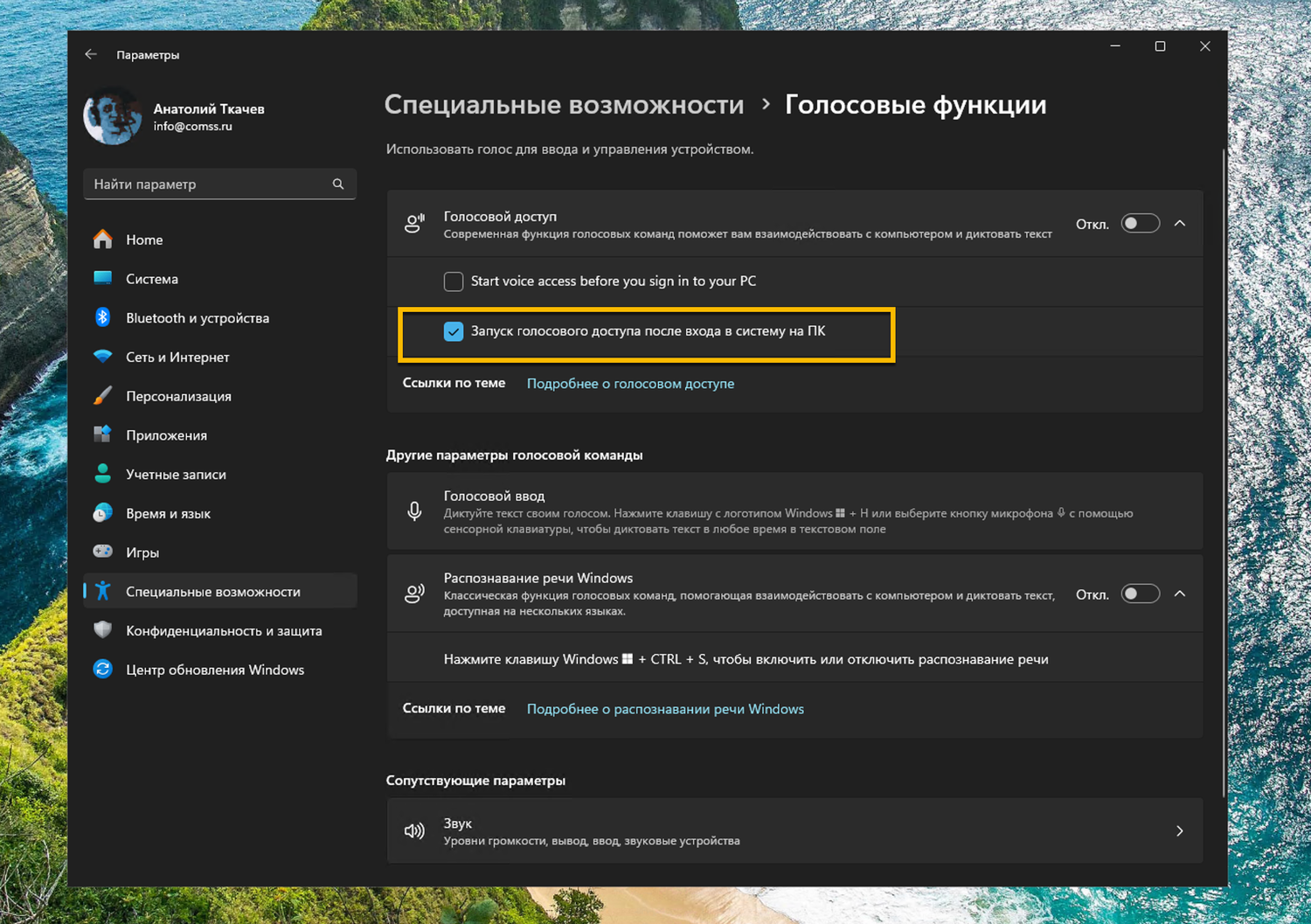1311x924 pixels.
Task: Open Звук settings via right chevron
Action: coord(1180,830)
